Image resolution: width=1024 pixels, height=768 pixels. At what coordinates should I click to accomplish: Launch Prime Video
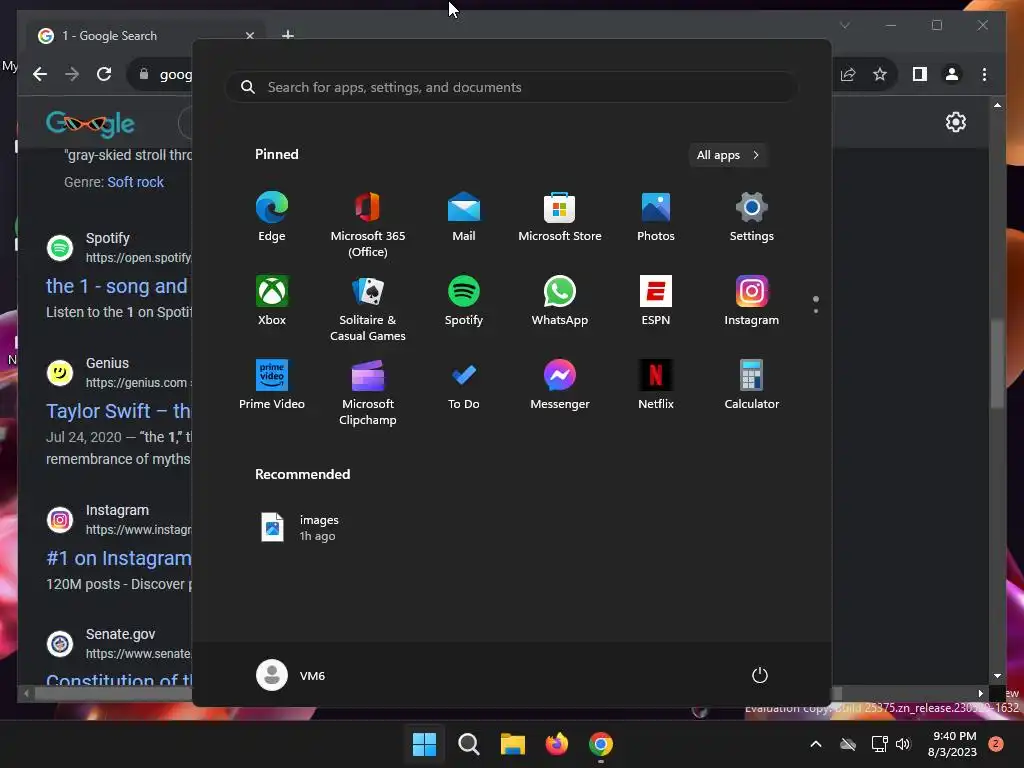point(272,385)
